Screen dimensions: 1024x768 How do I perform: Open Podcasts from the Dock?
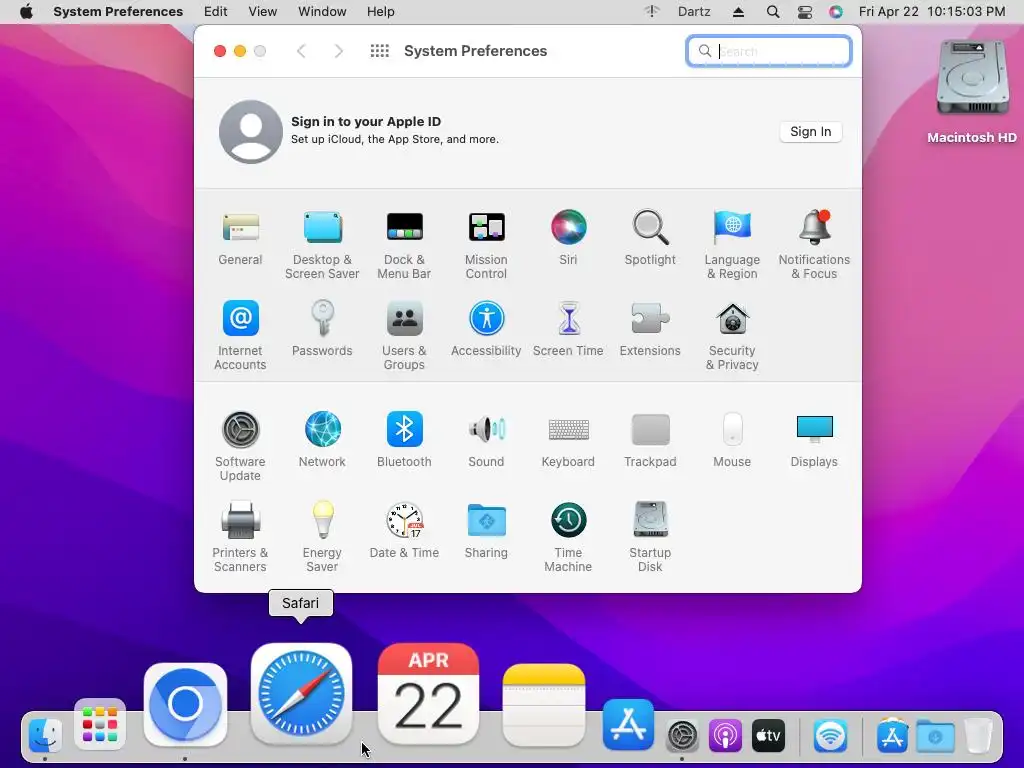725,735
